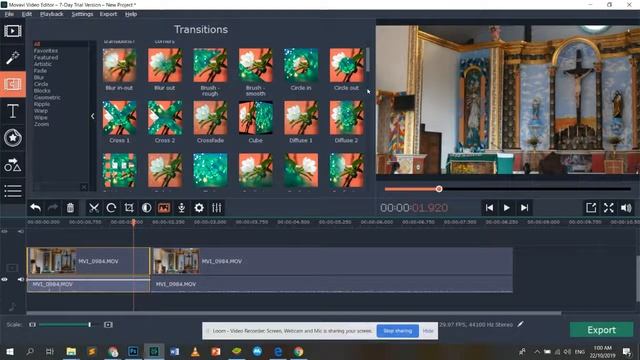Click the Record audio microphone icon
The width and height of the screenshot is (640, 360).
pyautogui.click(x=182, y=208)
